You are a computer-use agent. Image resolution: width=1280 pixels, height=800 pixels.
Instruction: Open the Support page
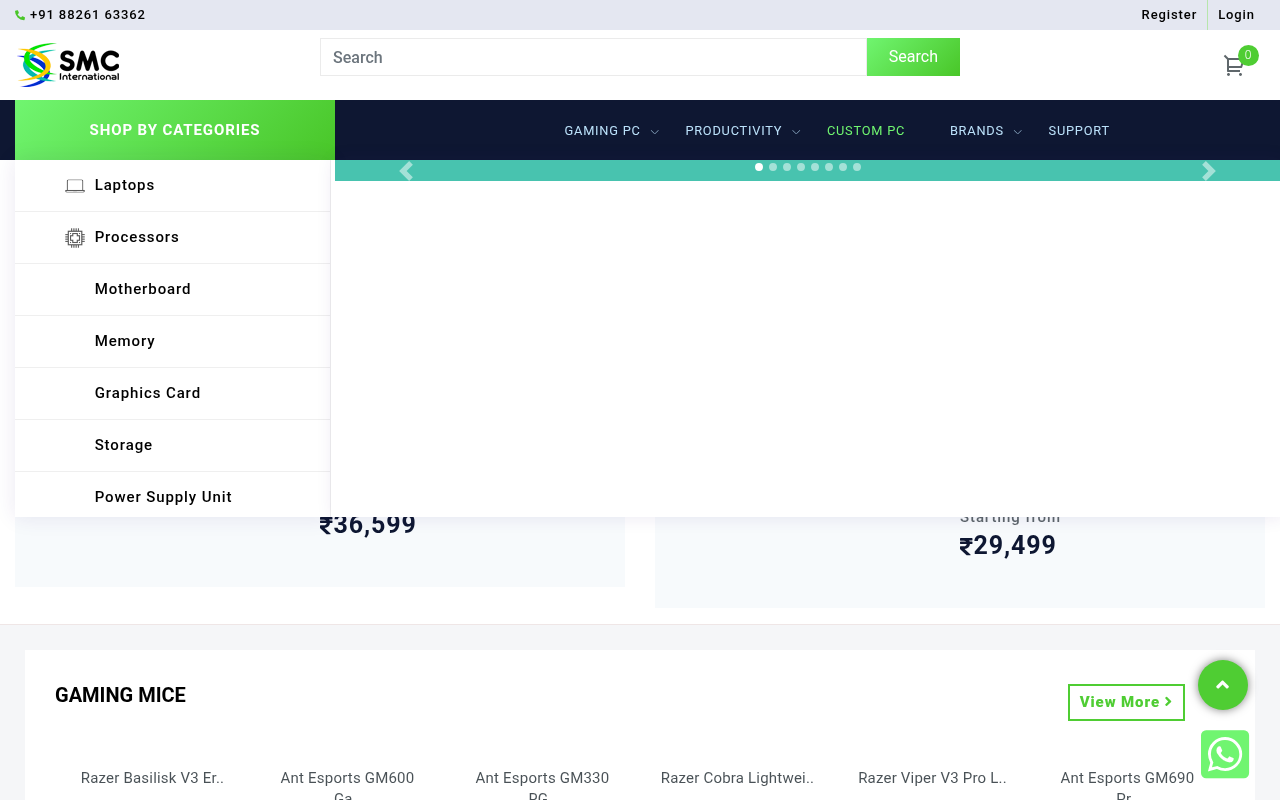(1079, 131)
